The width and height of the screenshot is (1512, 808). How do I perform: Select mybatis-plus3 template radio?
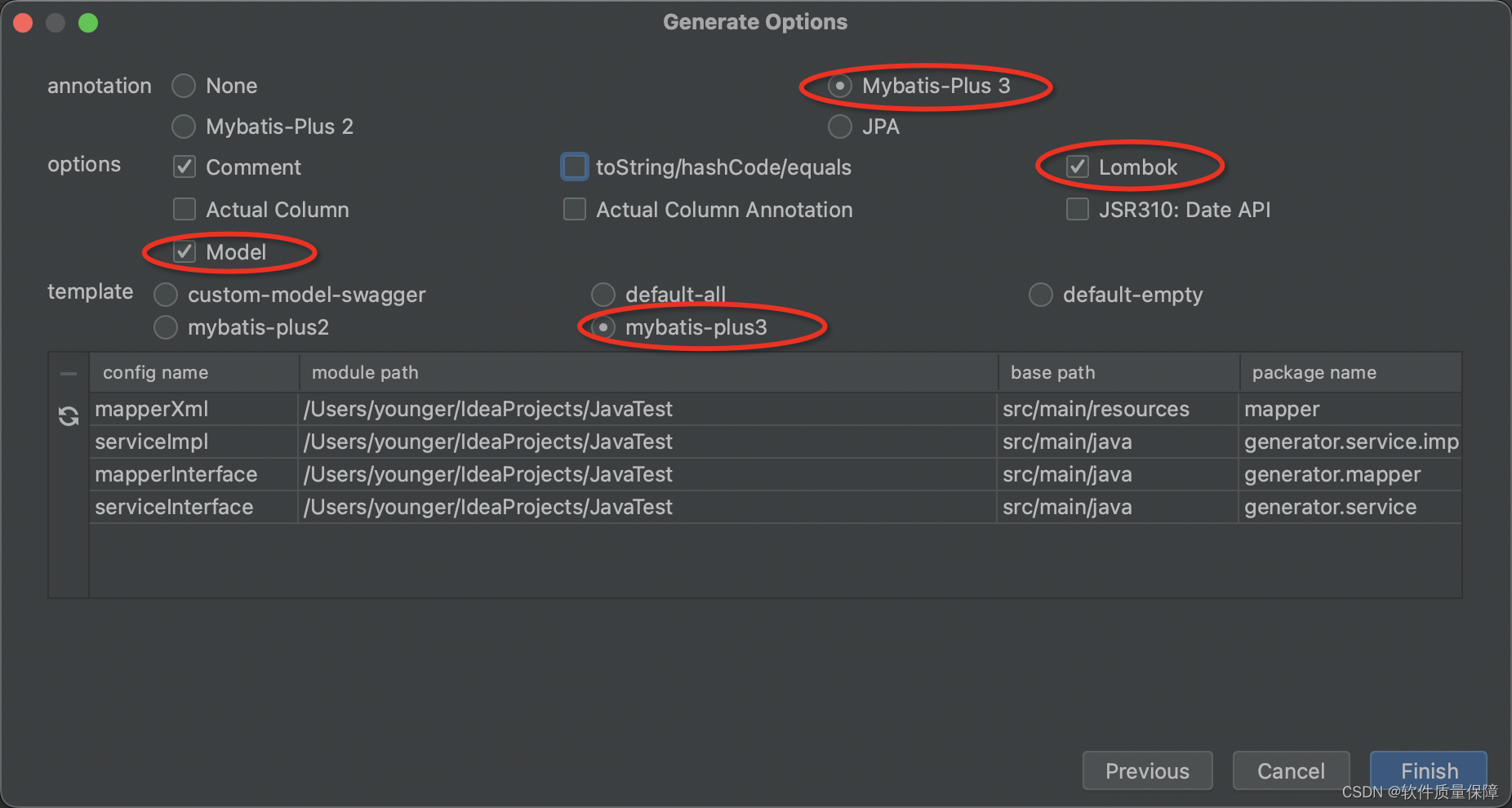(x=603, y=327)
